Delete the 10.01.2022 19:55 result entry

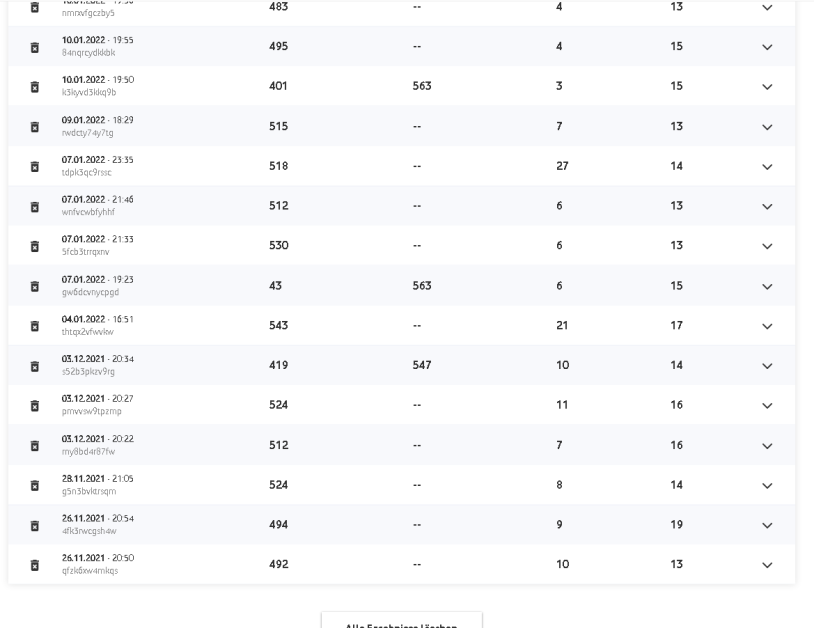click(x=35, y=47)
